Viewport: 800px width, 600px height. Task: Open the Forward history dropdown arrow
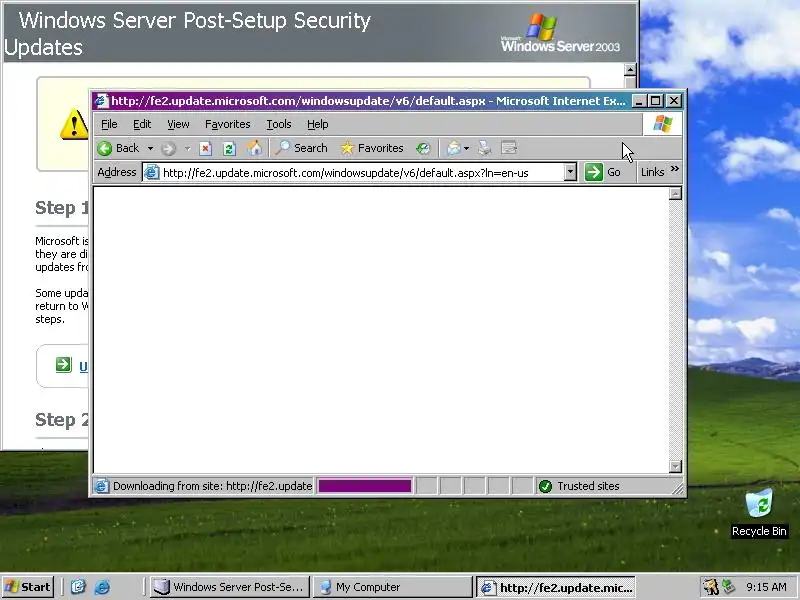click(187, 148)
